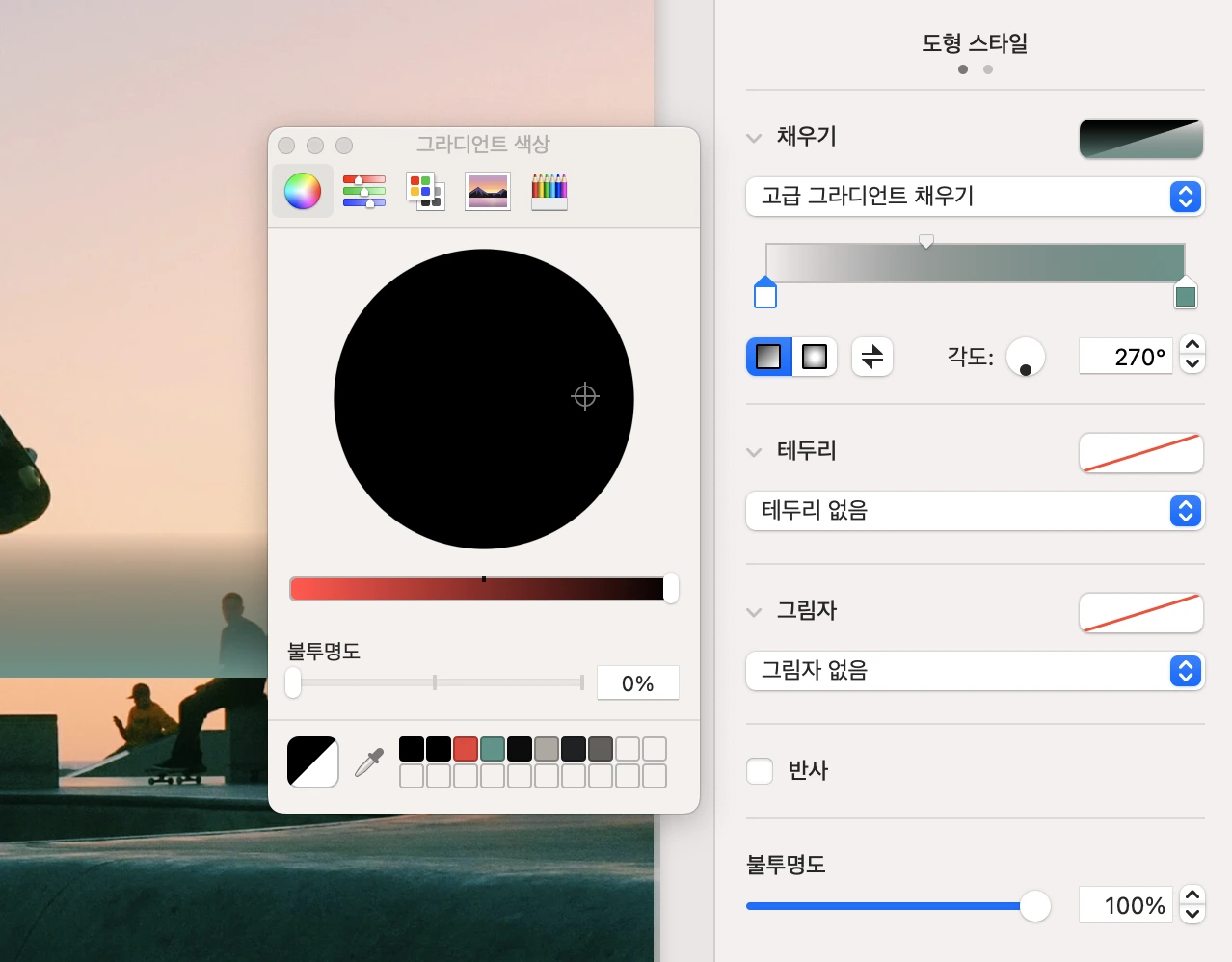Enable the 반사 reflection checkbox

760,770
